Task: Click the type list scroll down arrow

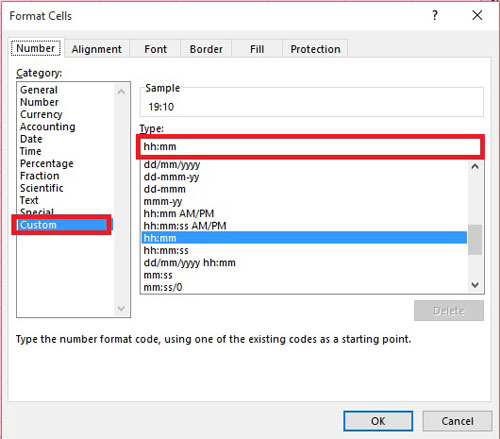Action: point(475,285)
